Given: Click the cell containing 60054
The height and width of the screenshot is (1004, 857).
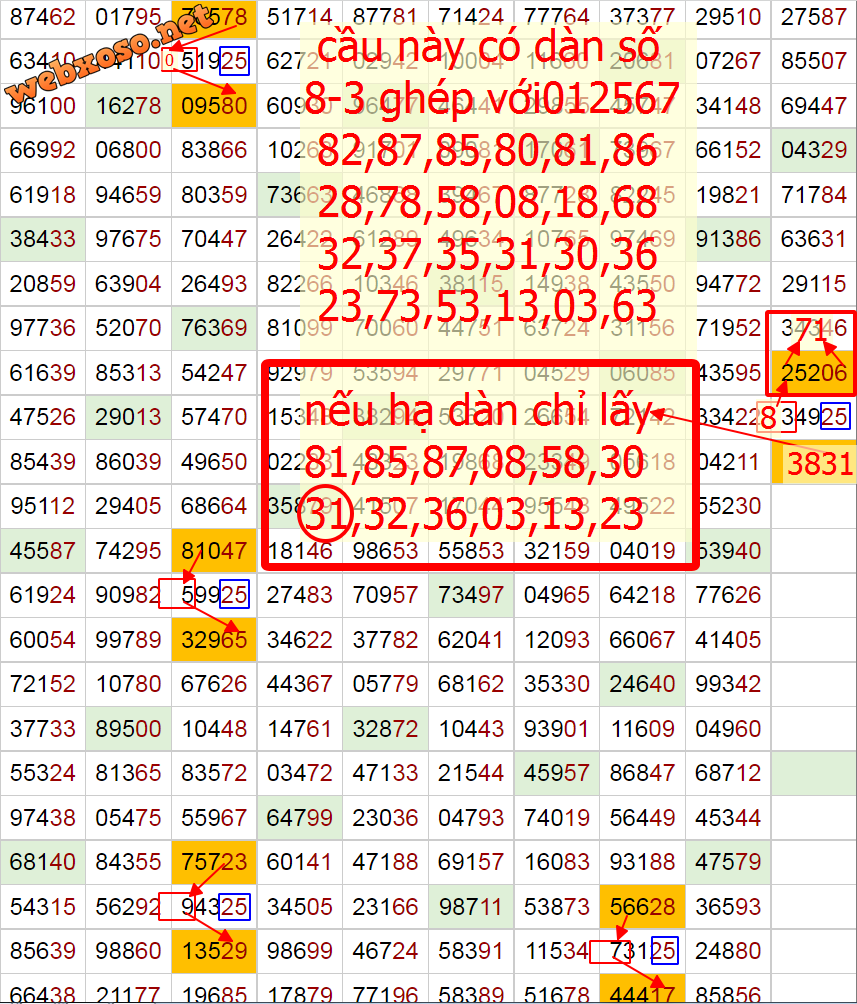Looking at the screenshot, I should pos(43,640).
